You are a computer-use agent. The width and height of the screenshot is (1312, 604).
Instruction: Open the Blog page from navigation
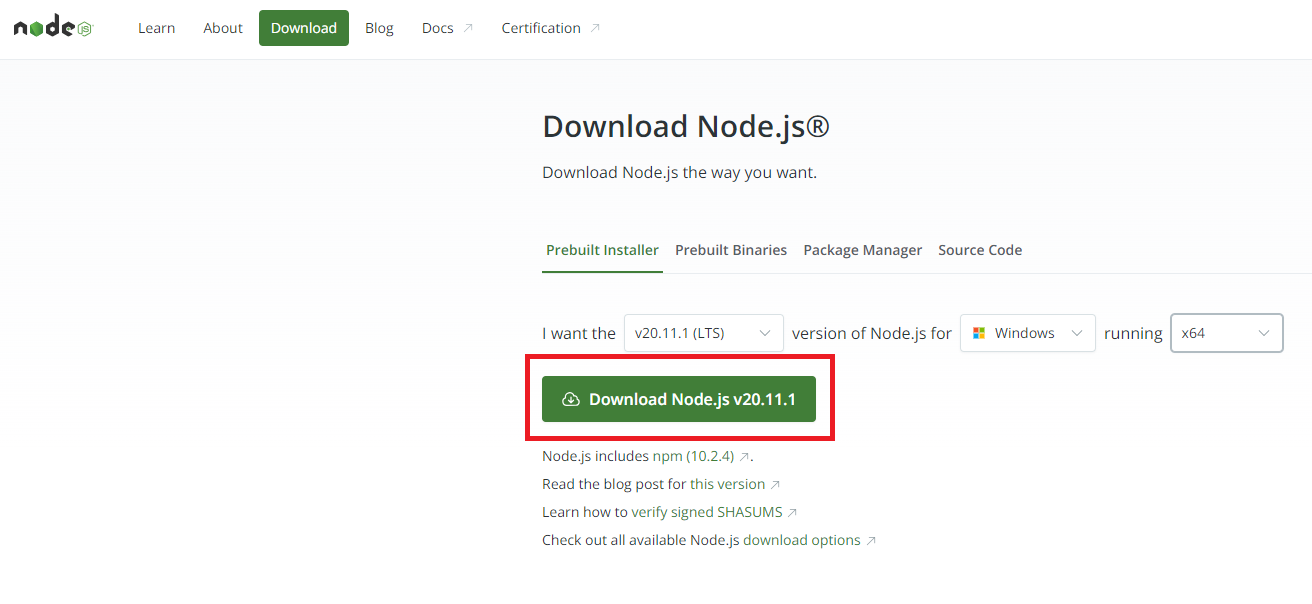click(x=379, y=28)
